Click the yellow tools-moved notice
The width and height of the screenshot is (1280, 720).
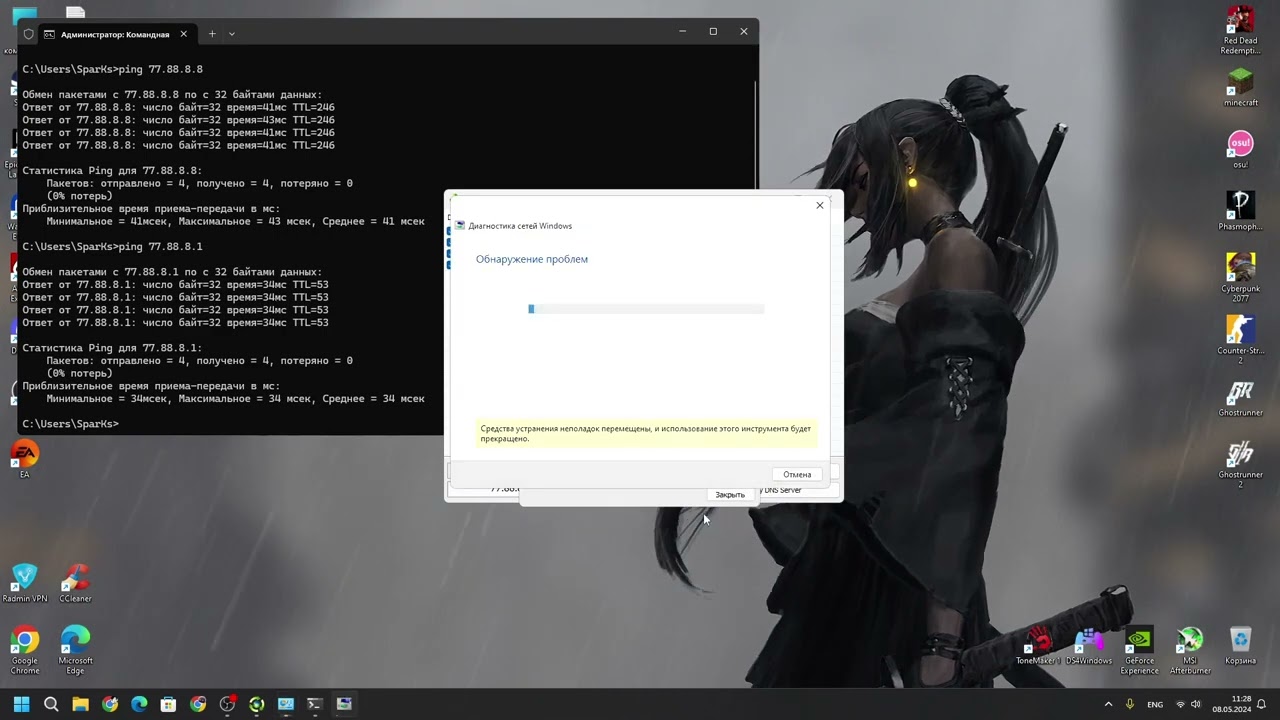pyautogui.click(x=646, y=433)
